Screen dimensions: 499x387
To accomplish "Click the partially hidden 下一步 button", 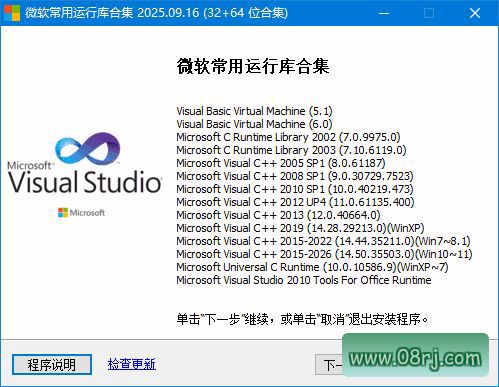I will pyautogui.click(x=329, y=365).
